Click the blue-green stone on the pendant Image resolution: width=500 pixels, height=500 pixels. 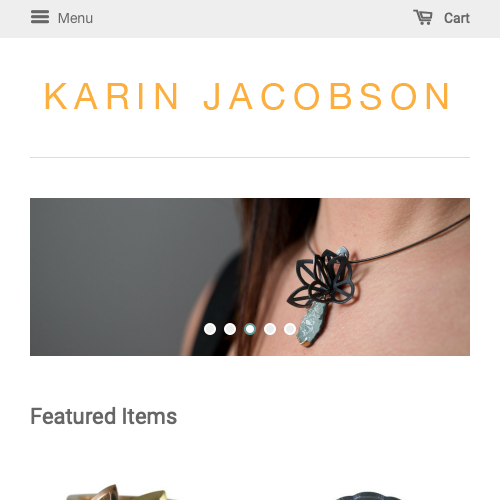[x=312, y=323]
